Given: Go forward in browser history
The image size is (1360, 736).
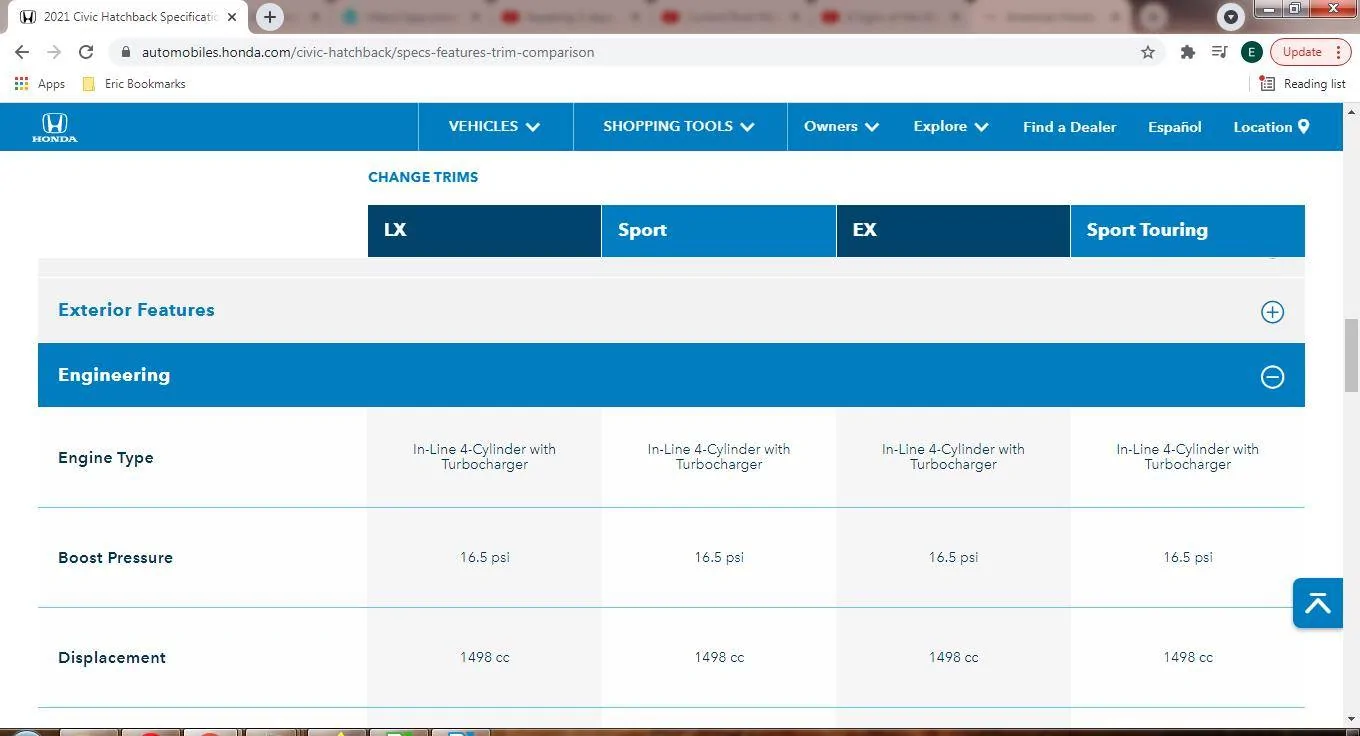Looking at the screenshot, I should (54, 52).
